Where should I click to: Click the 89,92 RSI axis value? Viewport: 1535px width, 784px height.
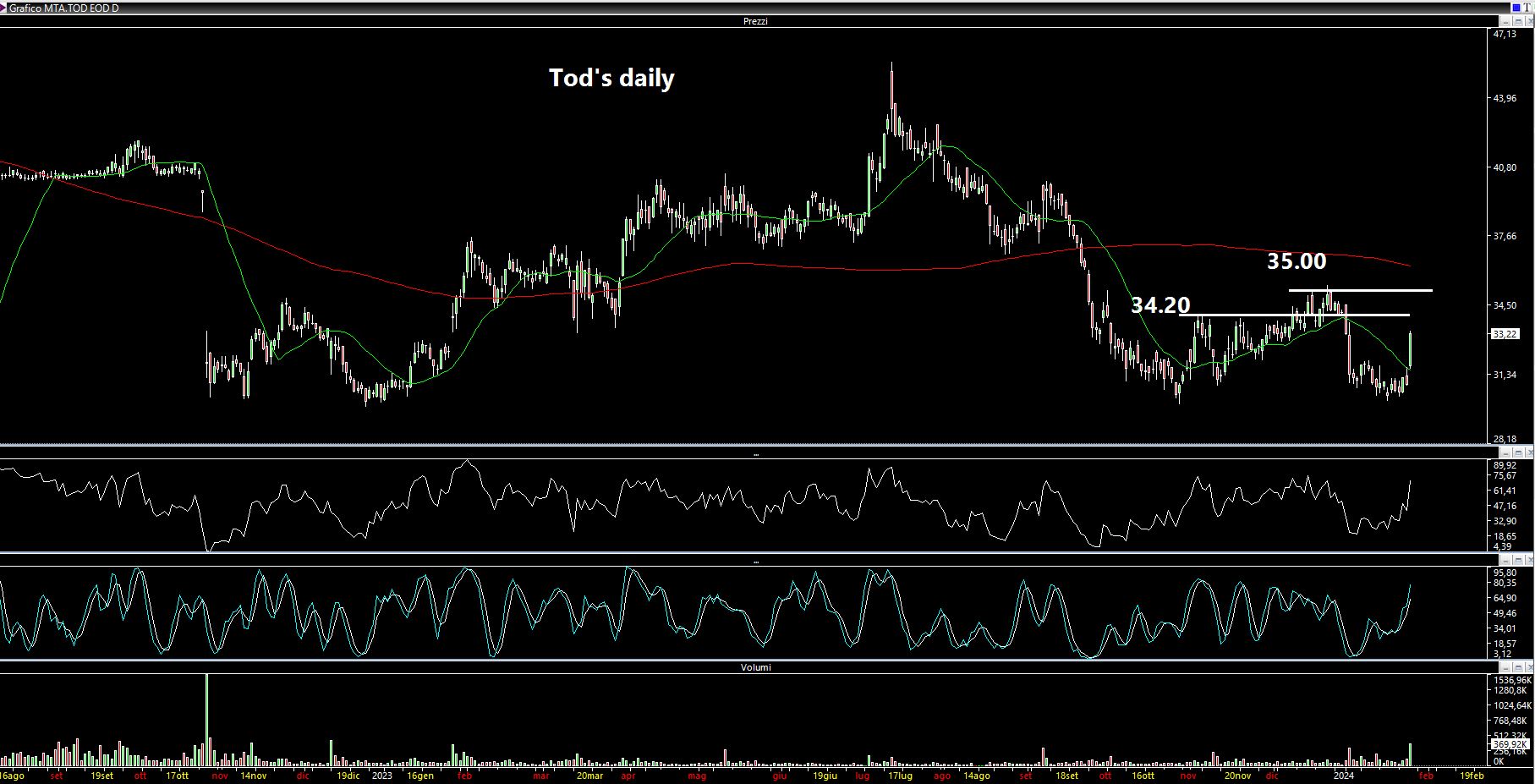(x=1505, y=465)
